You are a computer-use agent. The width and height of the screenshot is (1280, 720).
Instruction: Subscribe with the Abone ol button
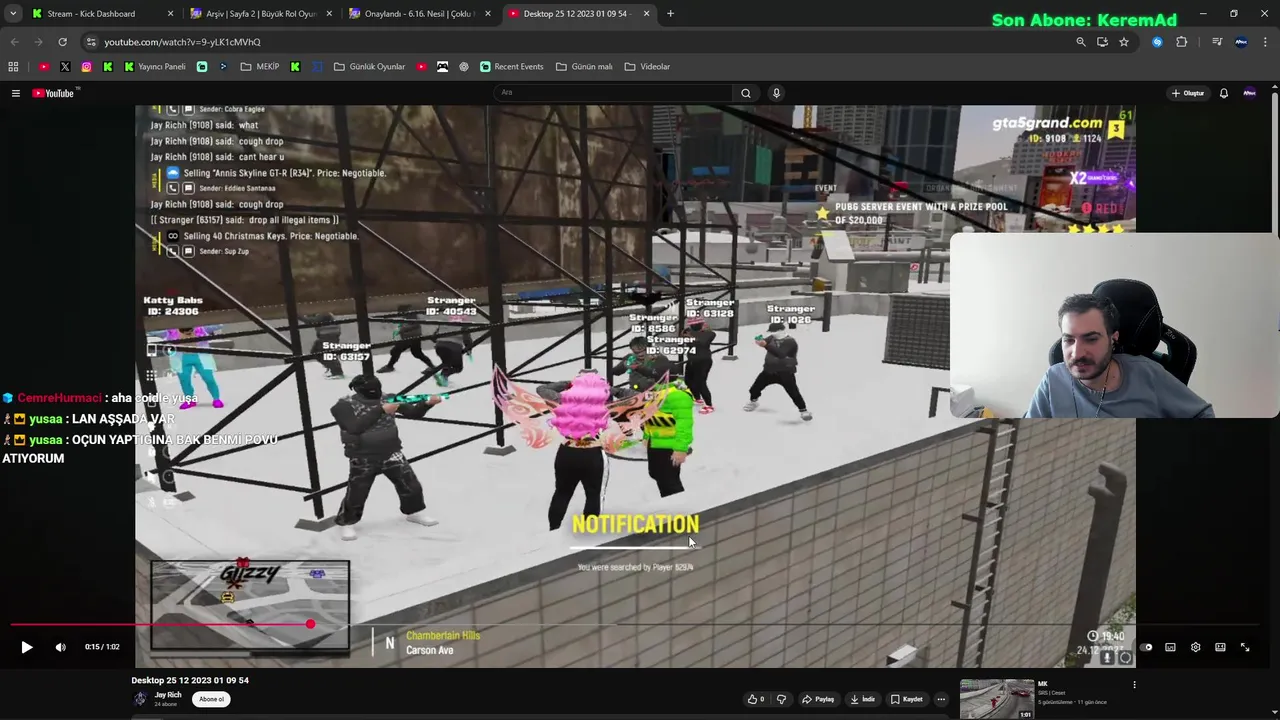211,699
